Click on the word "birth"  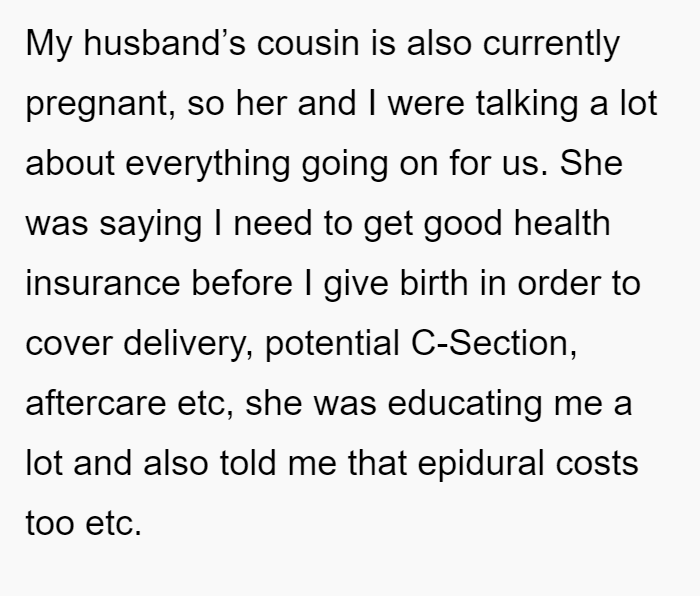click(434, 283)
